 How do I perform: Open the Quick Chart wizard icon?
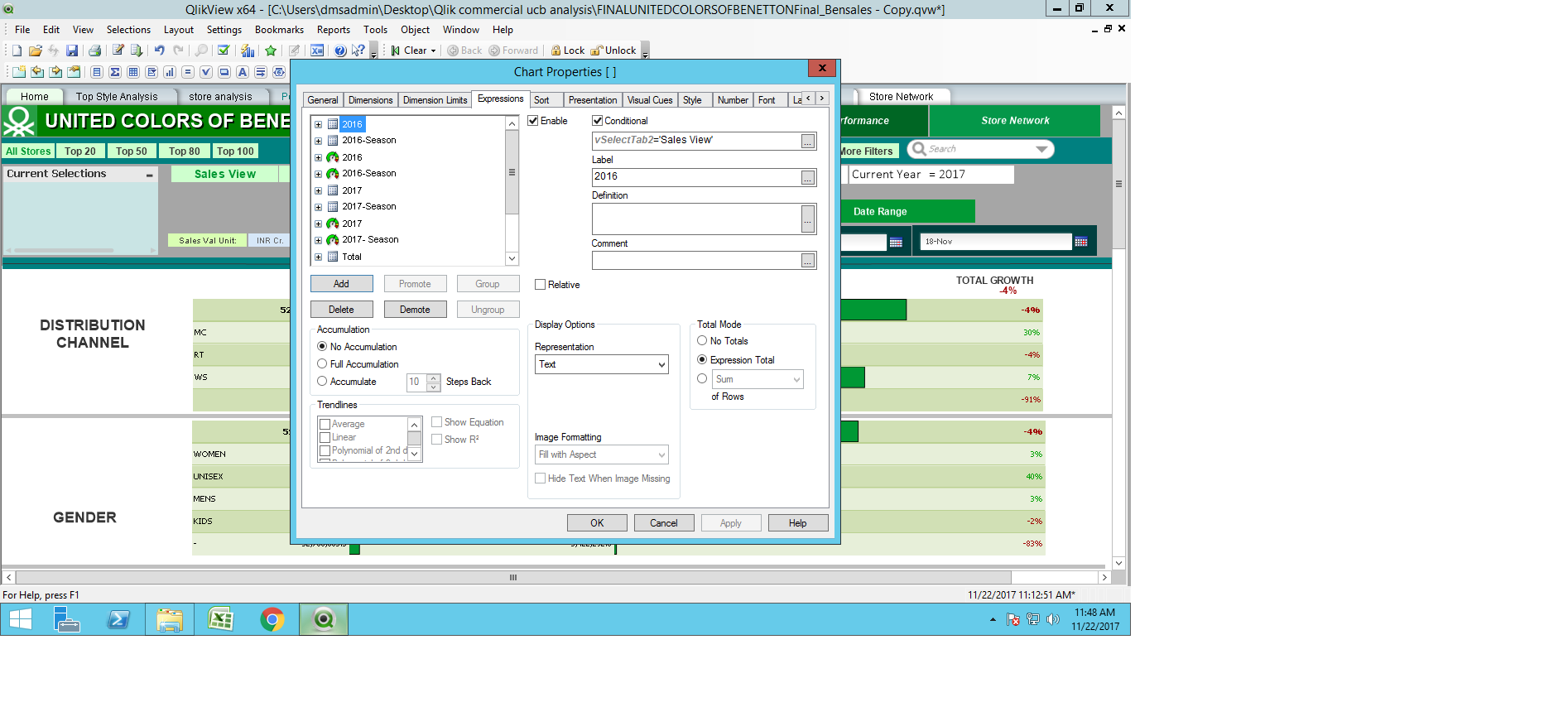(247, 50)
